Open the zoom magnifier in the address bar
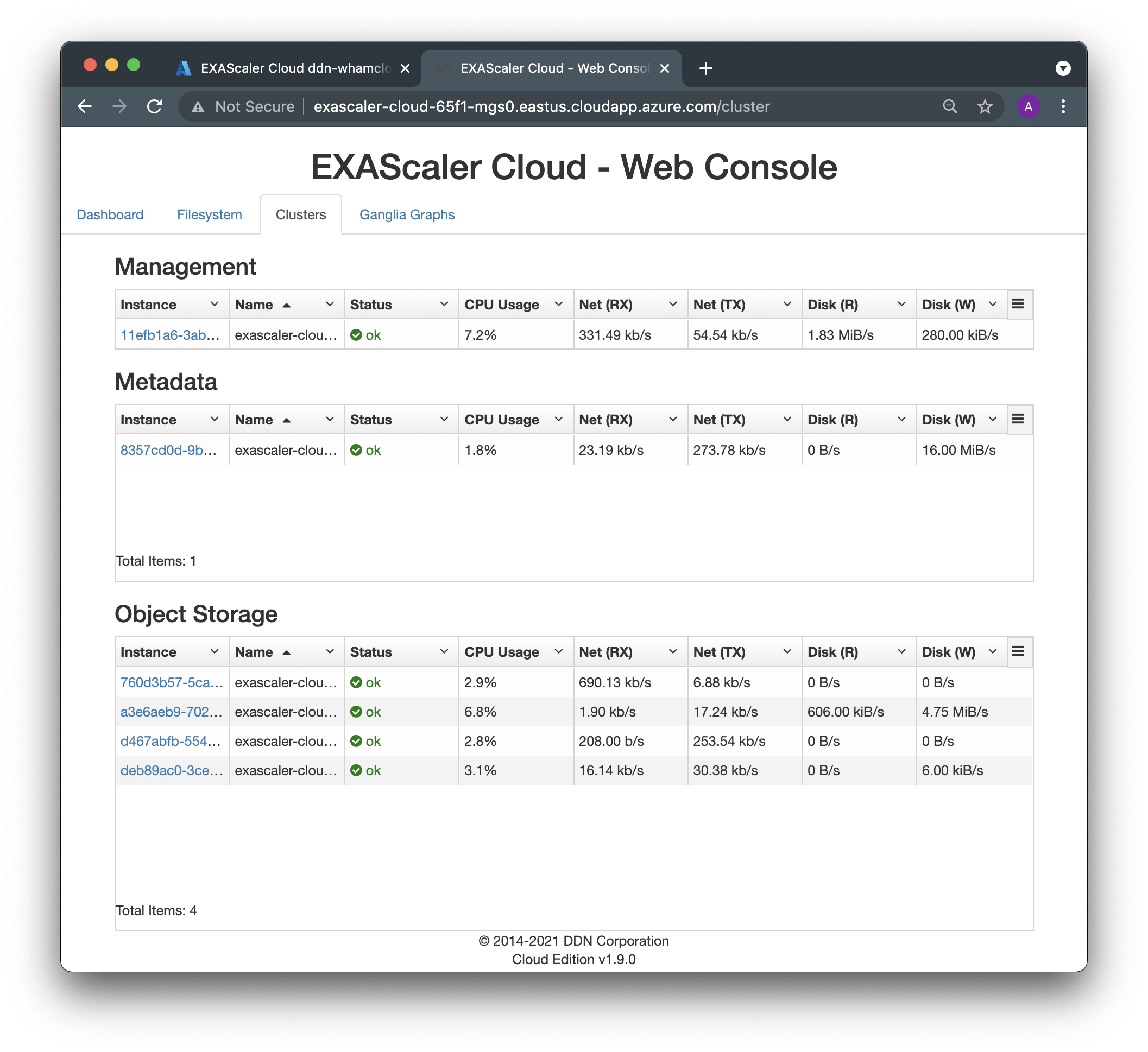Viewport: 1148px width, 1052px height. [x=950, y=106]
